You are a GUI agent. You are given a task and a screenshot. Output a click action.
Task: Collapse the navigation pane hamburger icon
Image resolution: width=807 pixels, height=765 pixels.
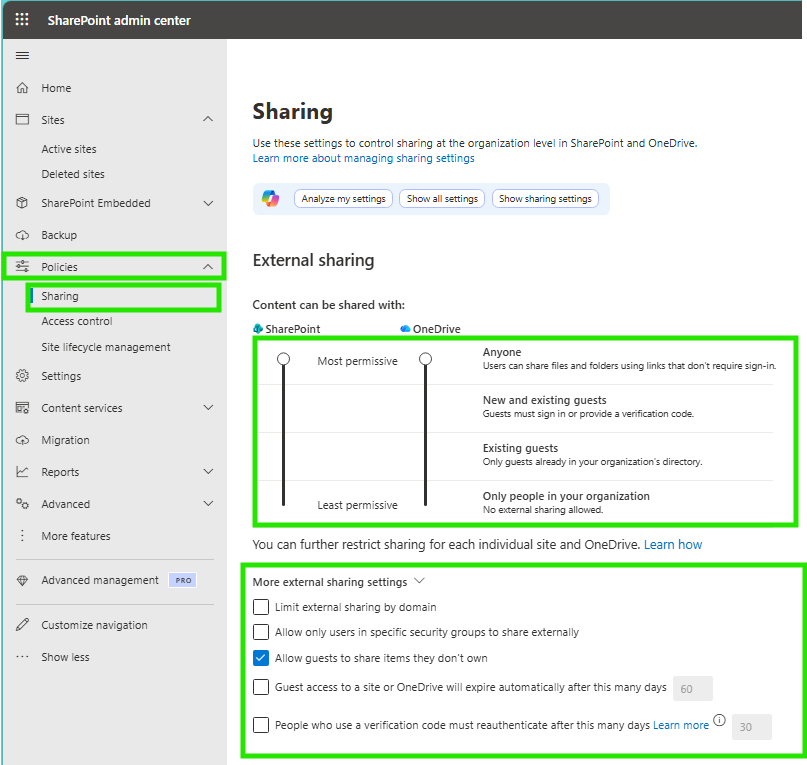click(x=22, y=56)
